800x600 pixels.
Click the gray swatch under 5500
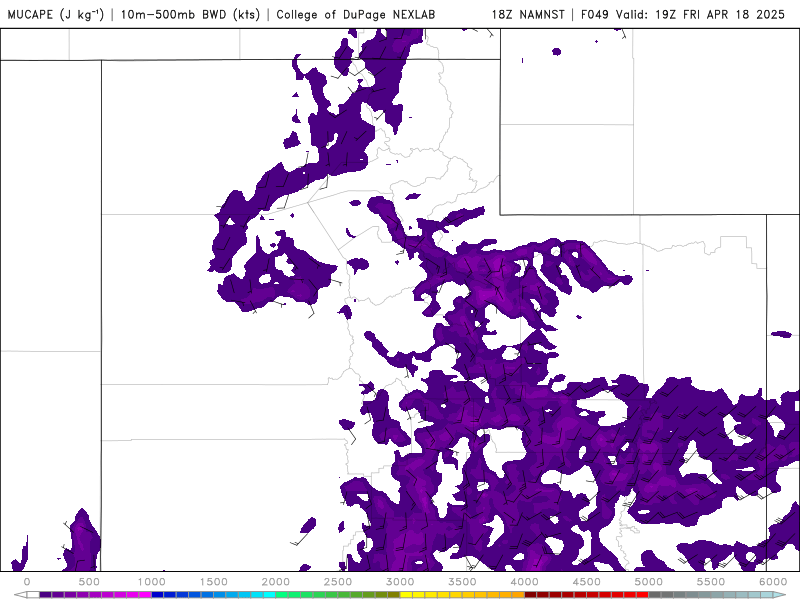(717, 595)
